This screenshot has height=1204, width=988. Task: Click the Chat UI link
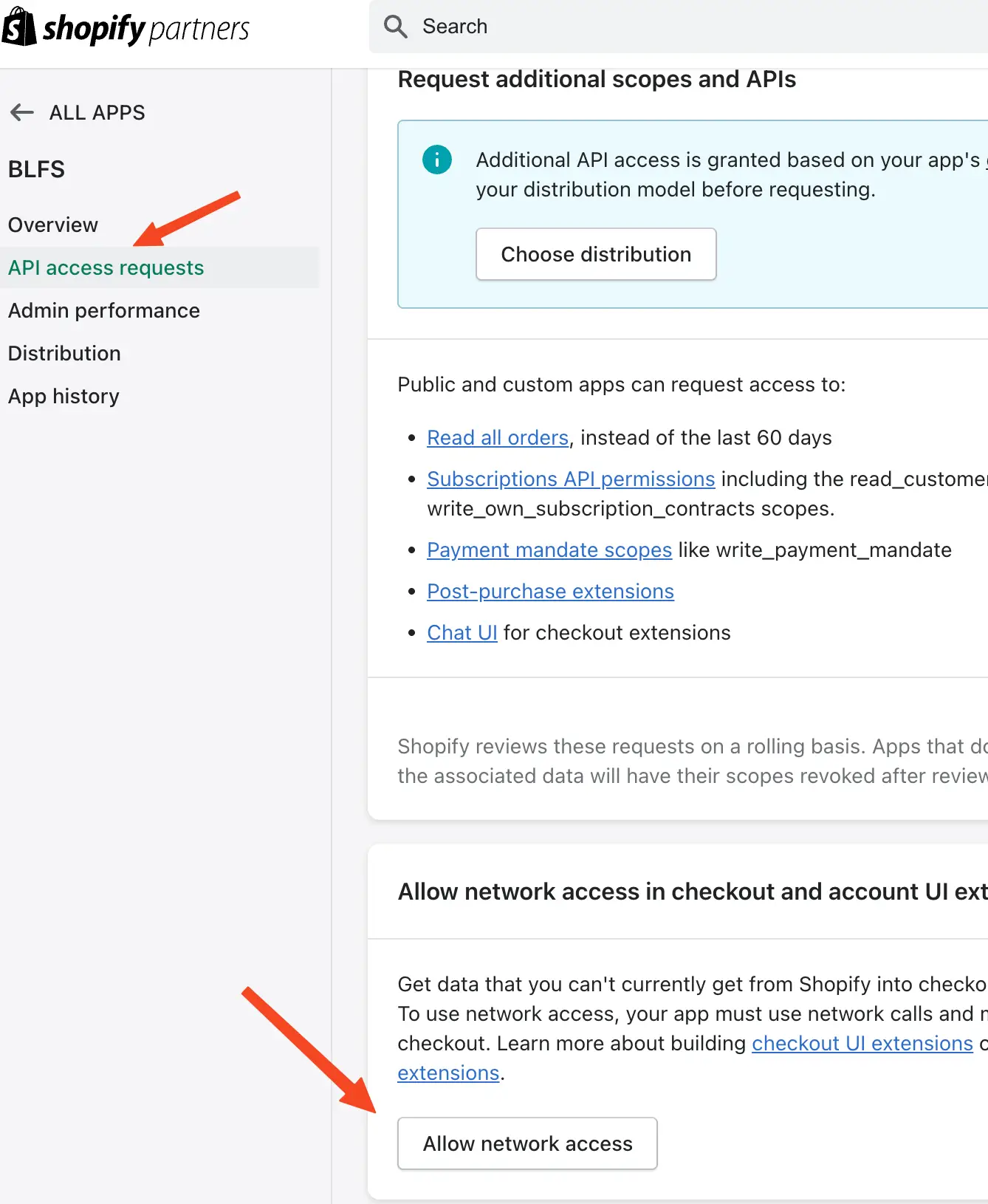462,632
